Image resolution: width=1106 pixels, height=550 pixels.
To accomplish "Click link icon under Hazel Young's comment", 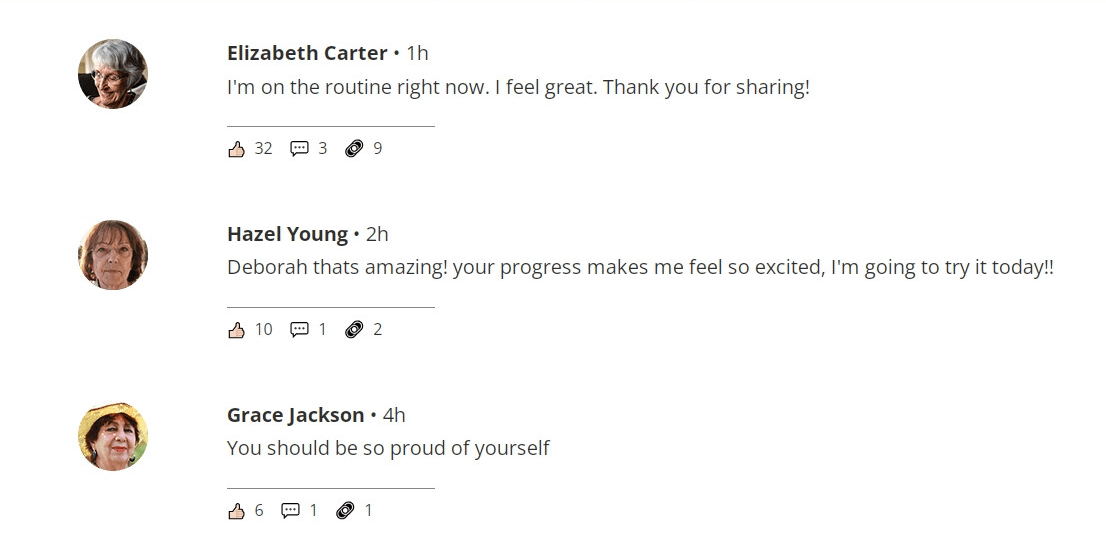I will [353, 330].
